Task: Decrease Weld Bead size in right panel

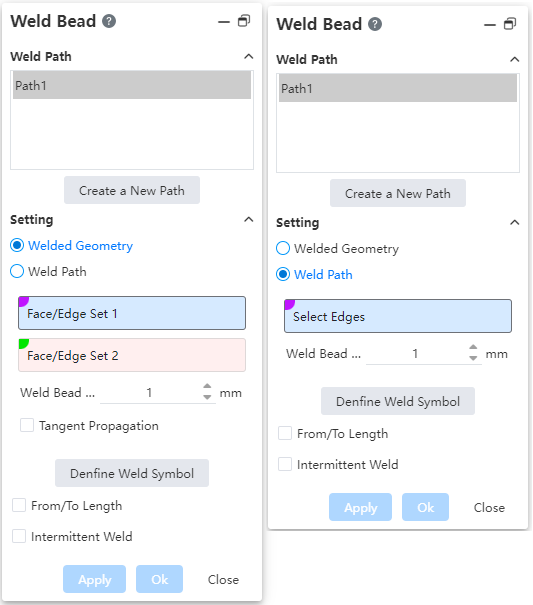Action: 473,358
